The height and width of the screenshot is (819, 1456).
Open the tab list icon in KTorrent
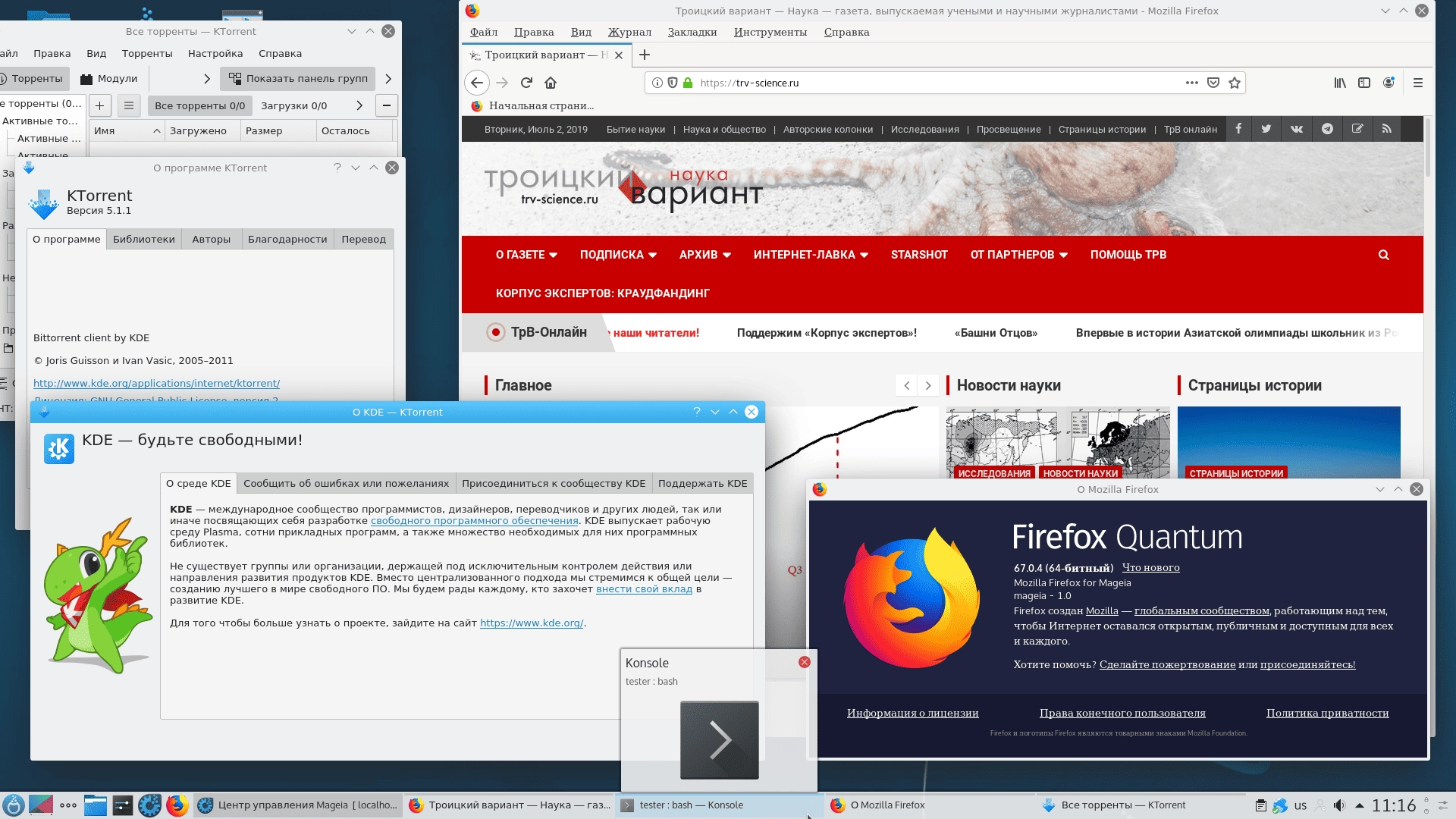(129, 105)
